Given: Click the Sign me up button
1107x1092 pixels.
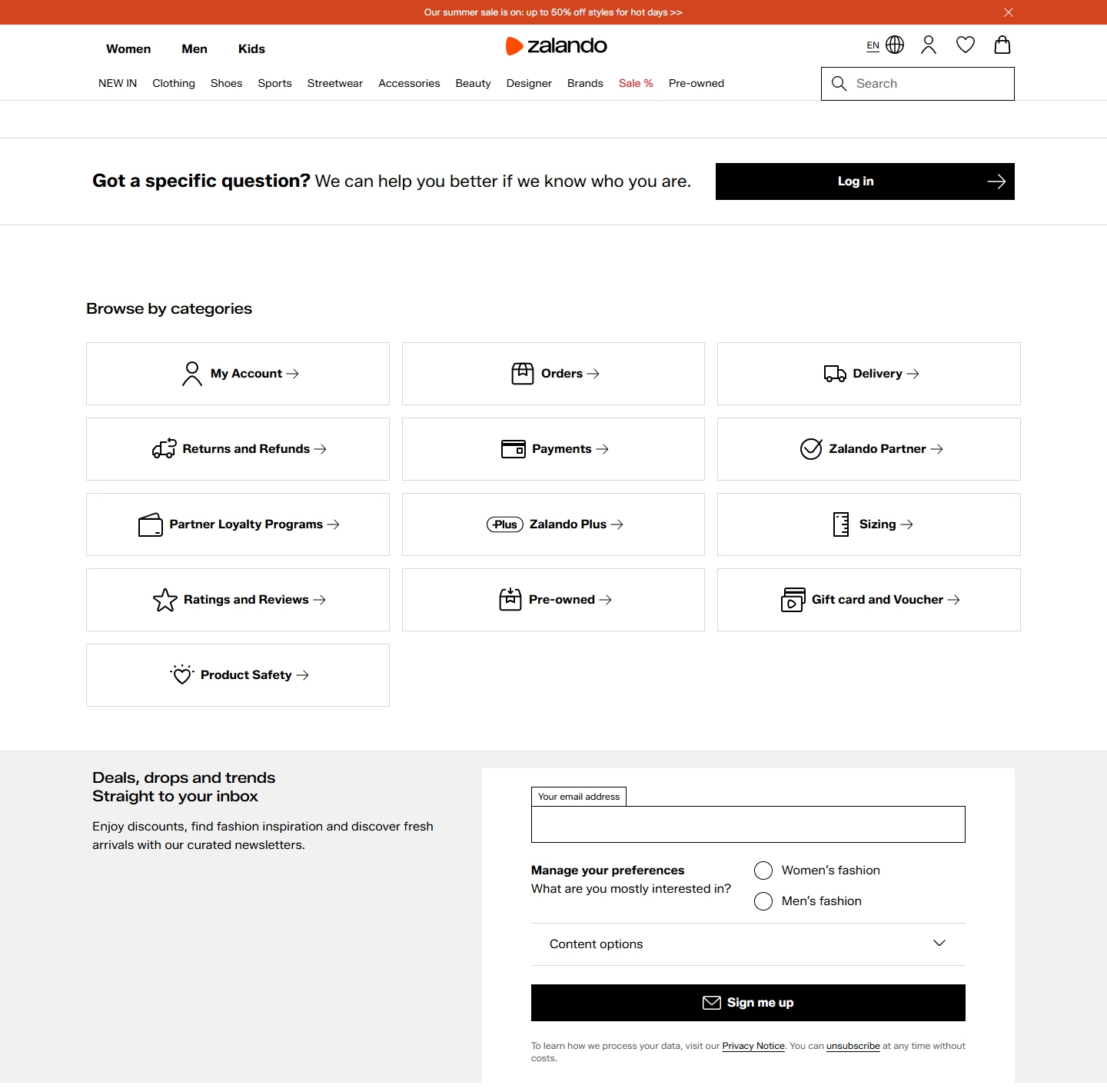Looking at the screenshot, I should click(x=748, y=1003).
